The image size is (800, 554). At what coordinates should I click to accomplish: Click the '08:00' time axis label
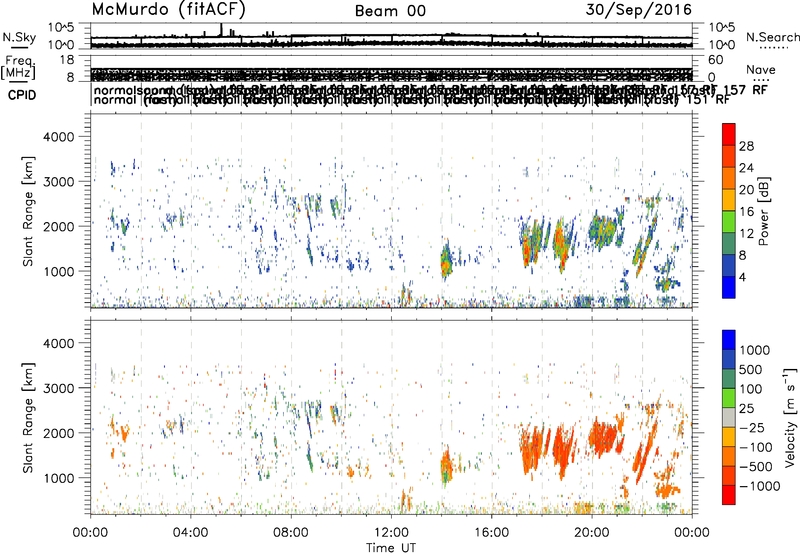pyautogui.click(x=291, y=533)
